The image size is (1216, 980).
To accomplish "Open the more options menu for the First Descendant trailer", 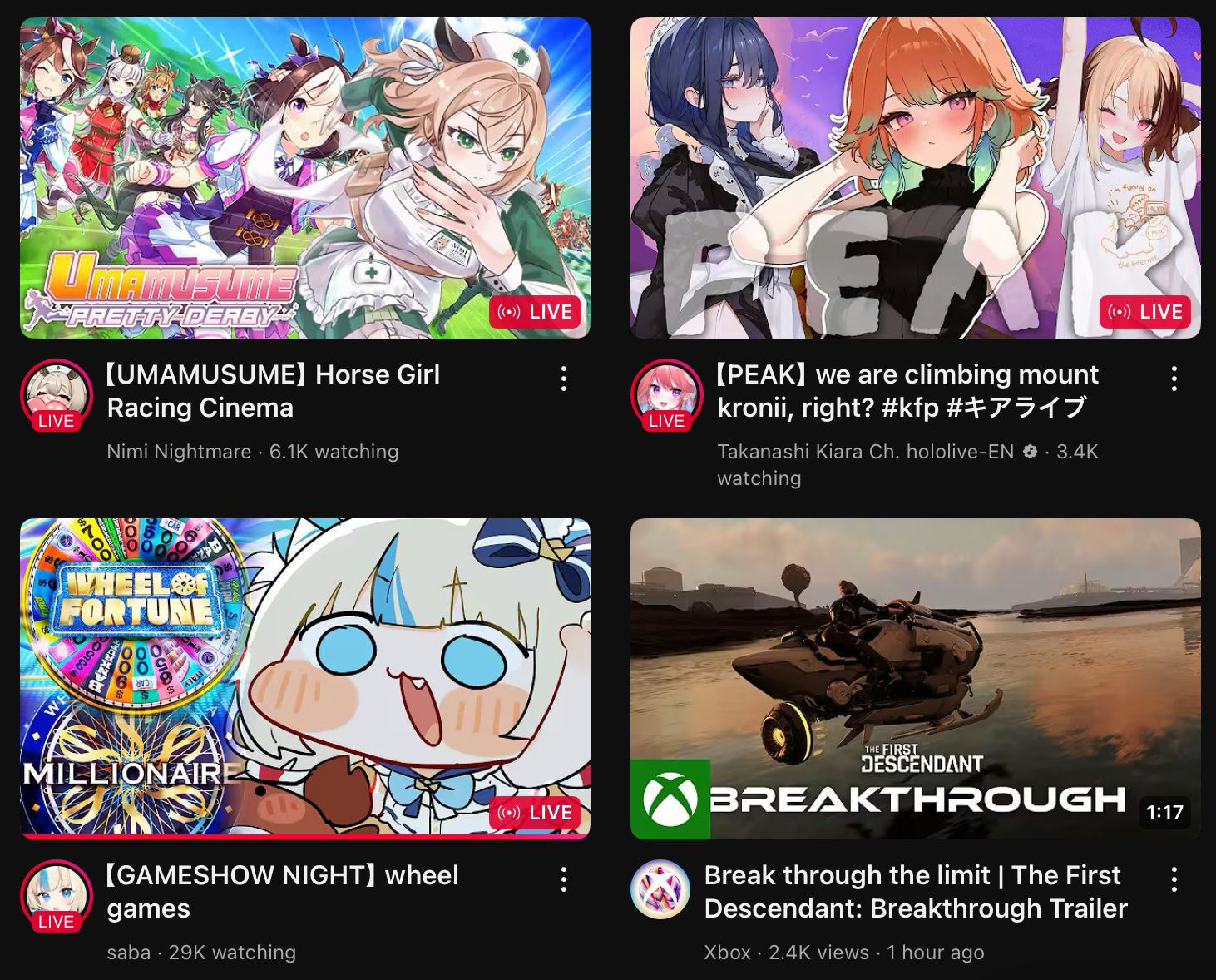I will pos(1174,879).
